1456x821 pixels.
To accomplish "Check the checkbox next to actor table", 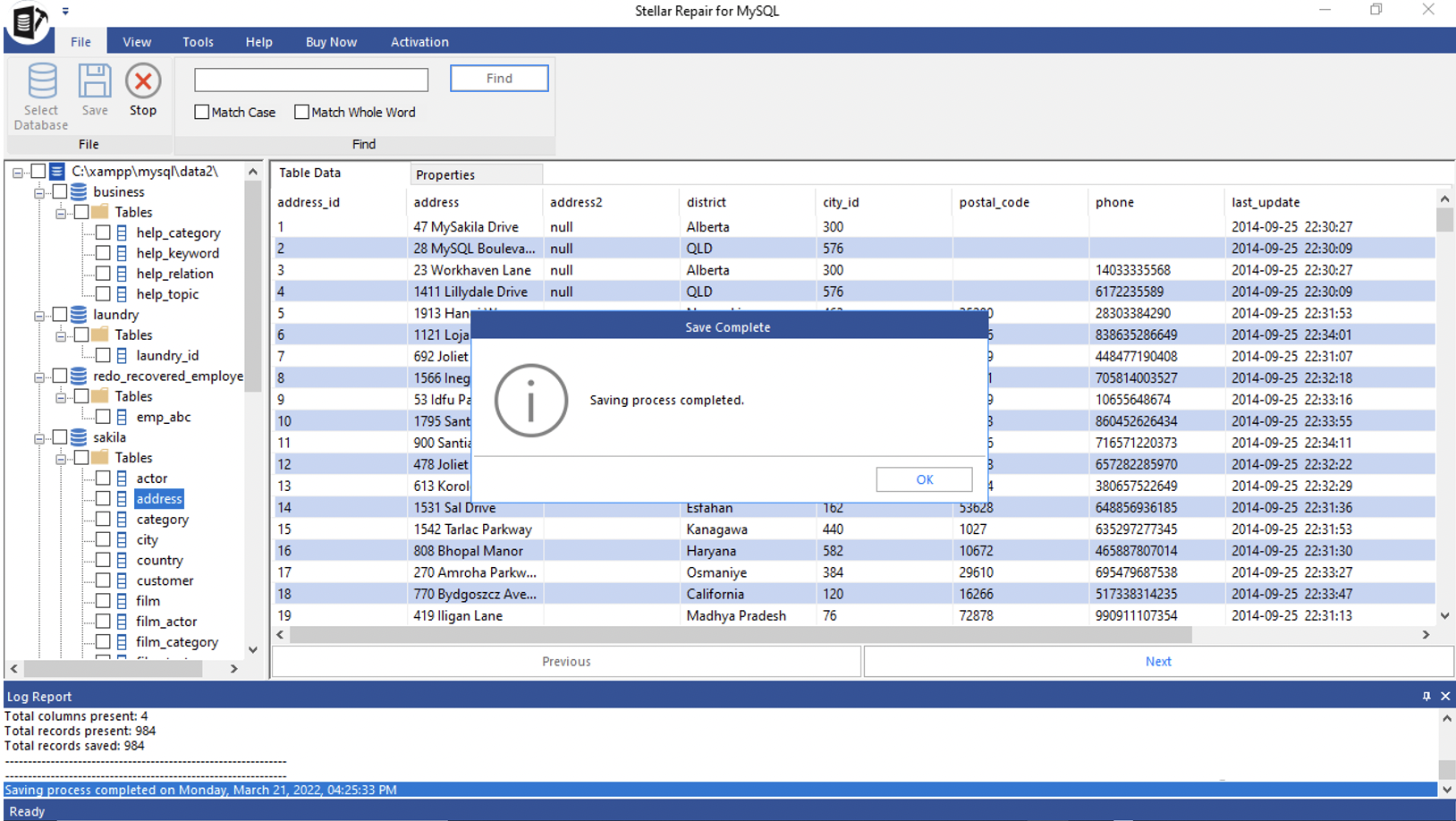I will tap(102, 478).
